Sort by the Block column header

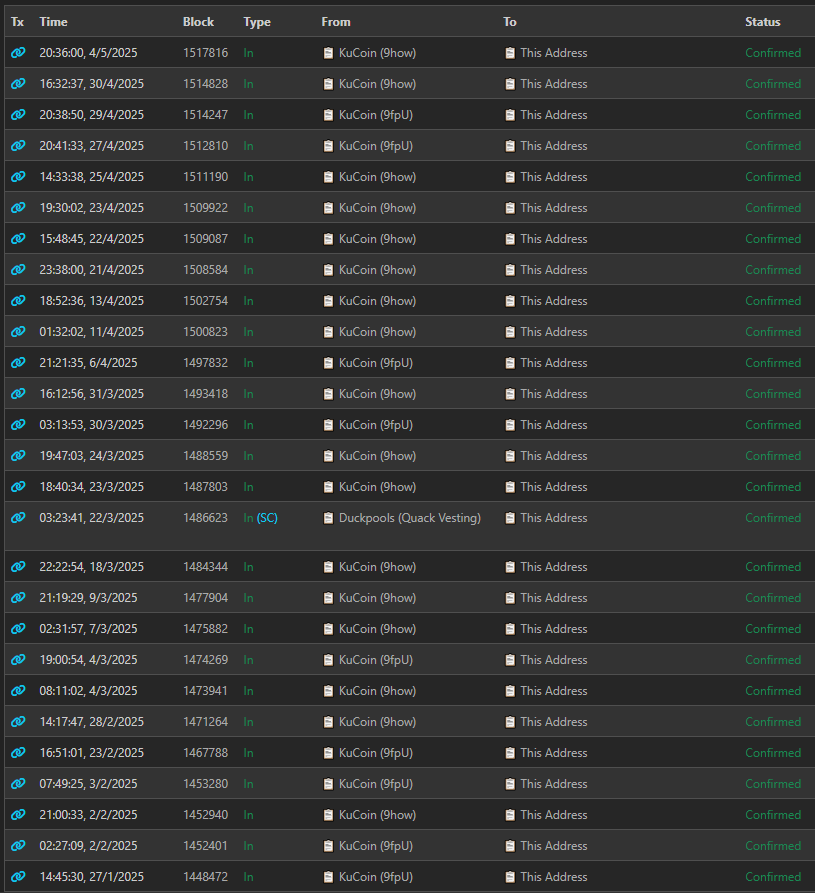click(198, 22)
